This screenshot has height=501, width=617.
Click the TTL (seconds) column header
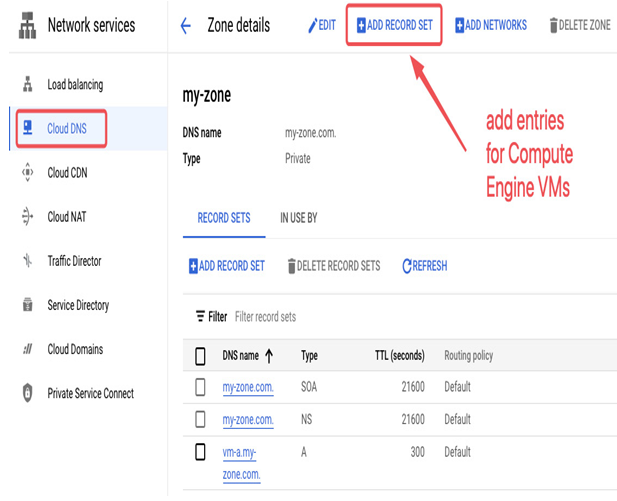[x=399, y=356]
